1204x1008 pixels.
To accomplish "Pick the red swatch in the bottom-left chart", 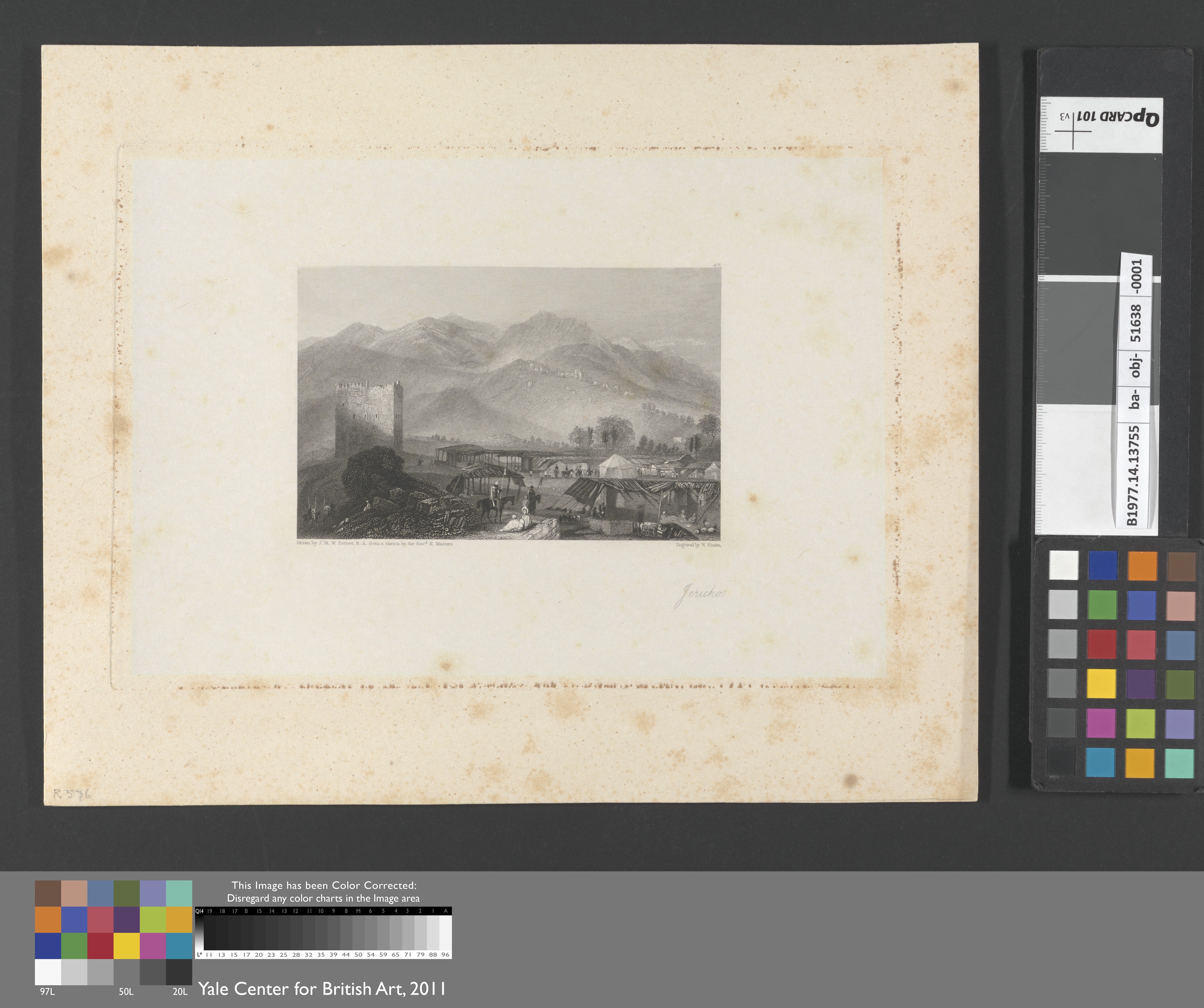I will [100, 945].
